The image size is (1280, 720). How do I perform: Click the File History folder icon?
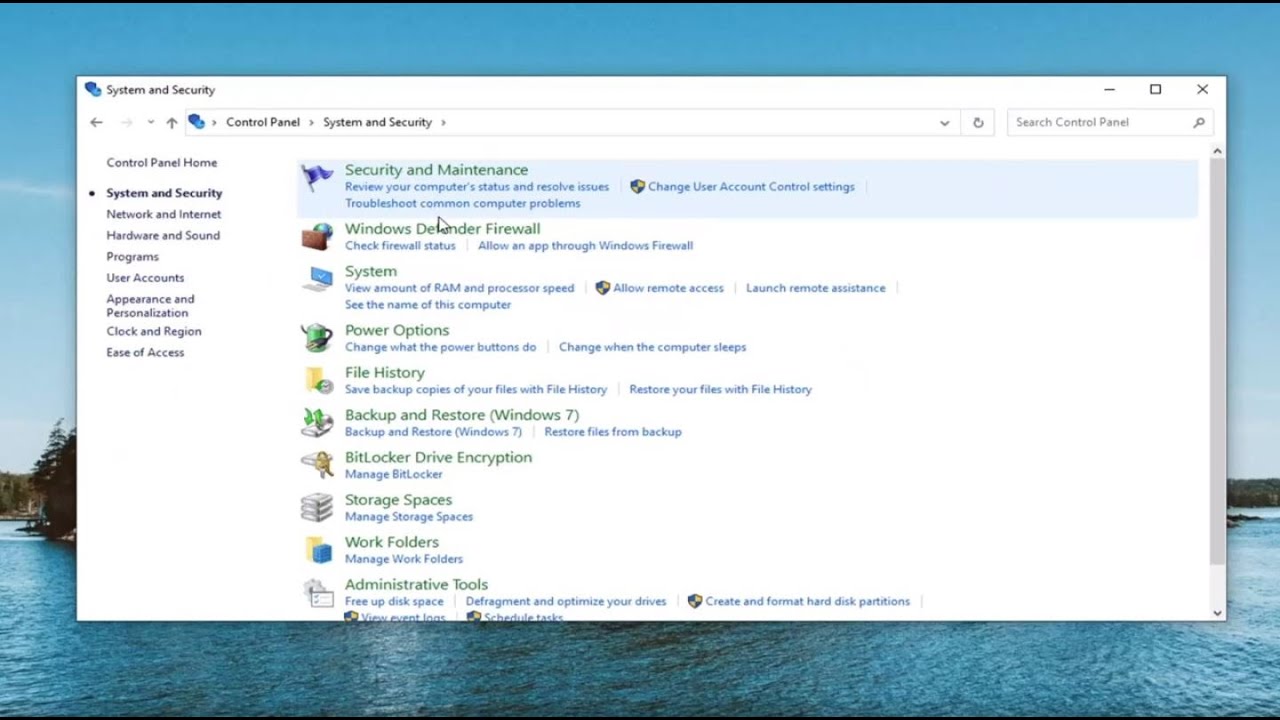pyautogui.click(x=317, y=380)
